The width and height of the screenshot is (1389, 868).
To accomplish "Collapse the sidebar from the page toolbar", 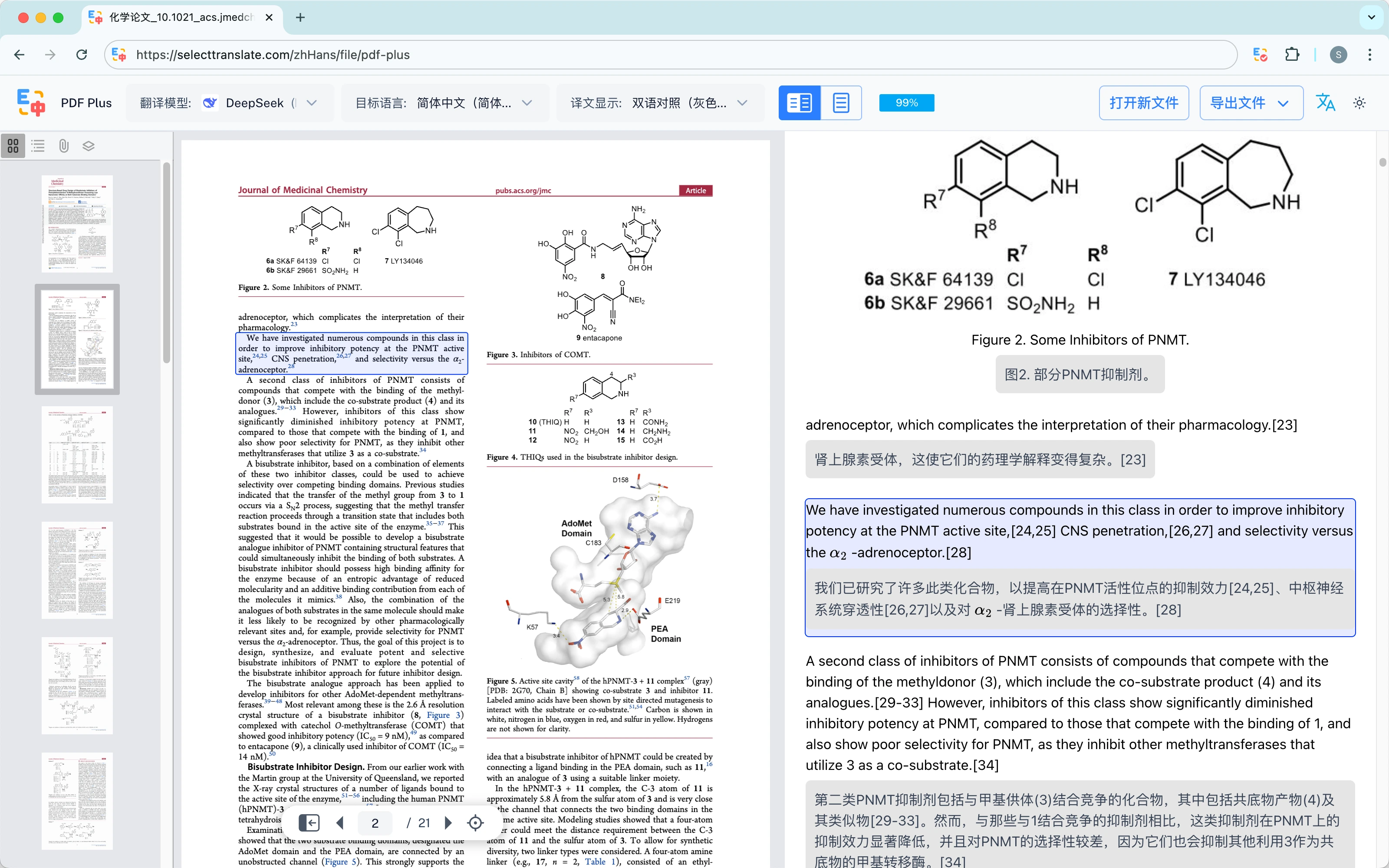I will pos(309,823).
